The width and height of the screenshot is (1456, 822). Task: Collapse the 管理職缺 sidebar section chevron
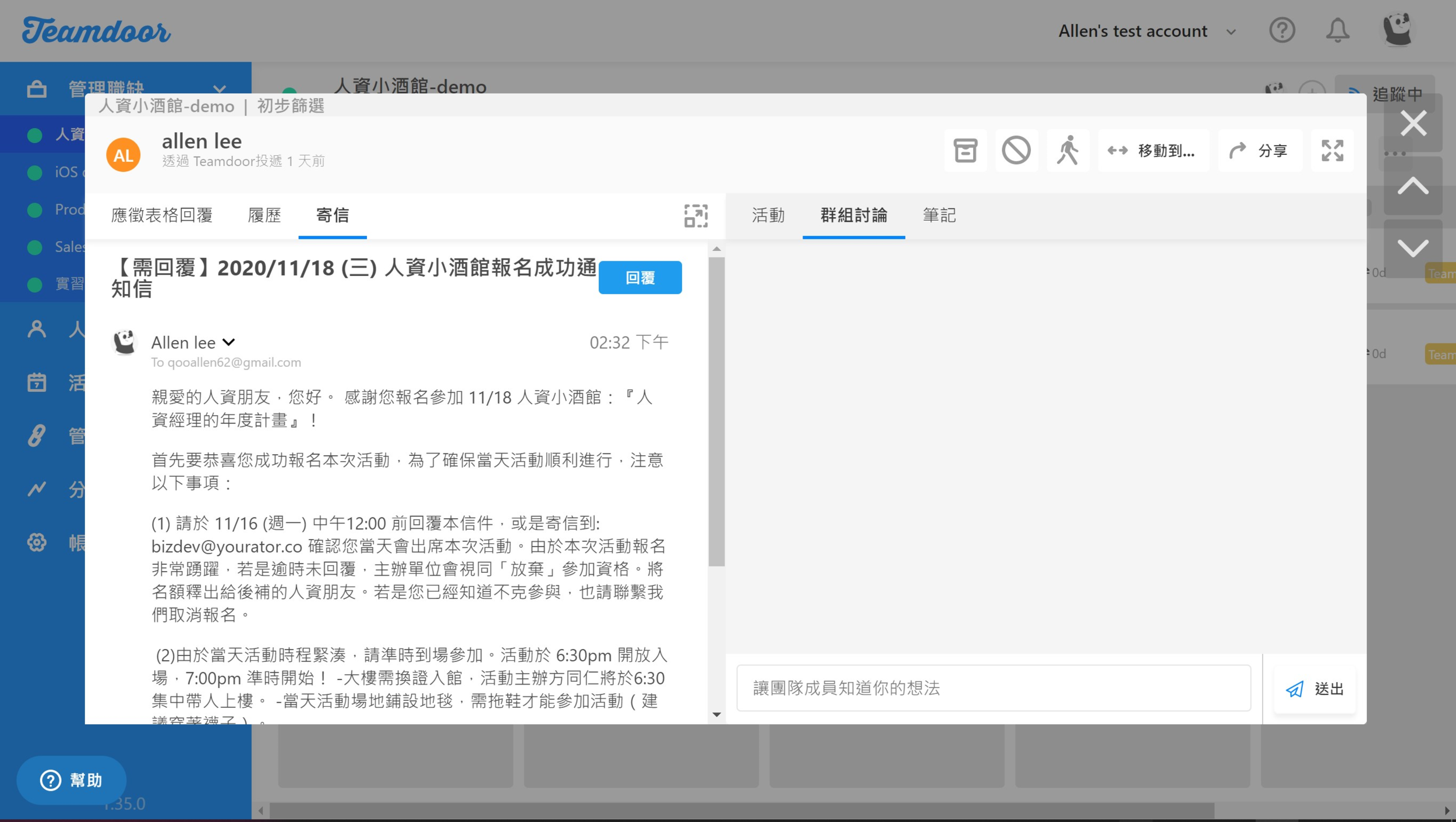point(220,89)
